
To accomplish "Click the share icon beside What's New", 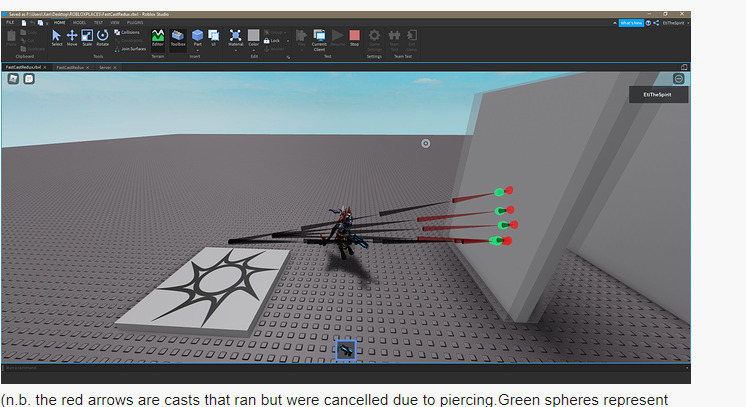I will pos(656,23).
